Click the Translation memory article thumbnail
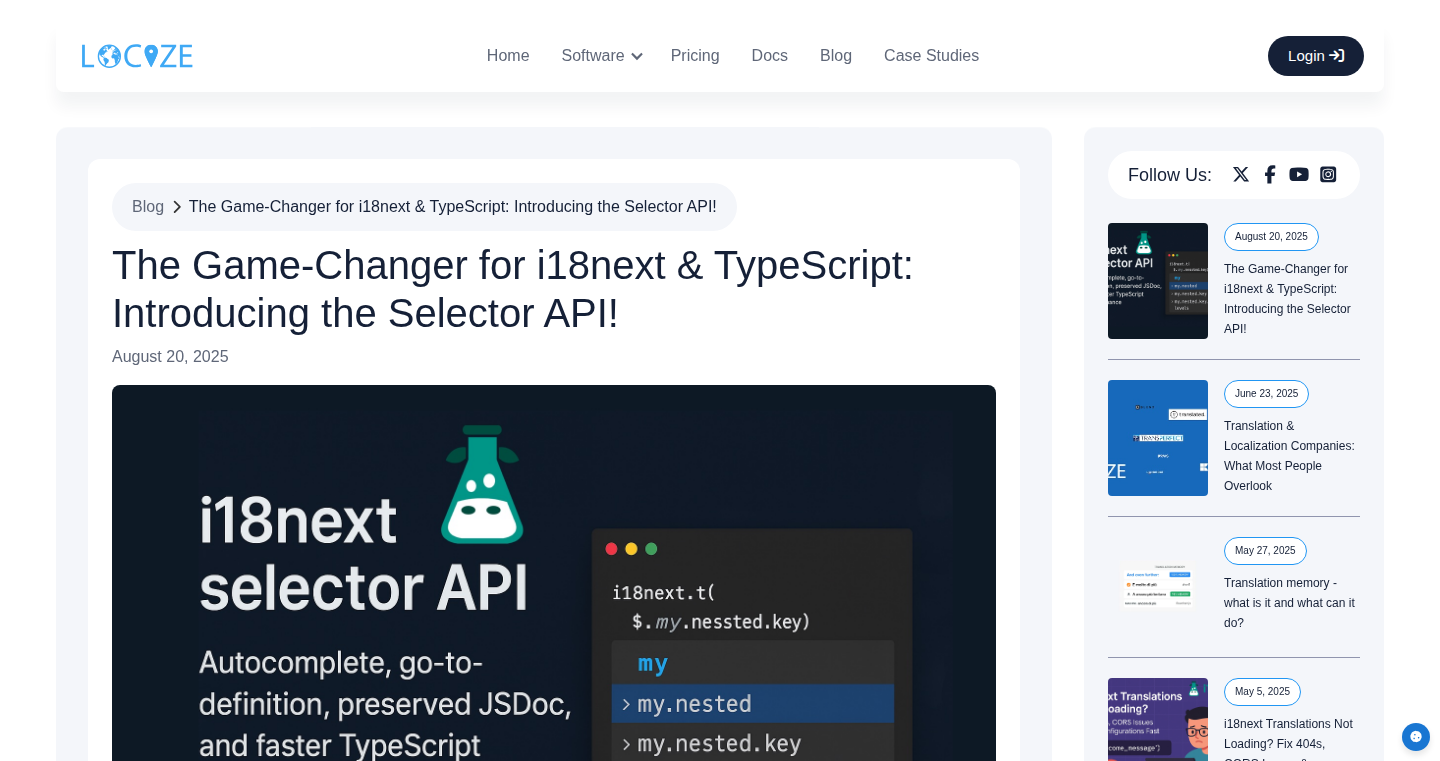 coord(1158,586)
